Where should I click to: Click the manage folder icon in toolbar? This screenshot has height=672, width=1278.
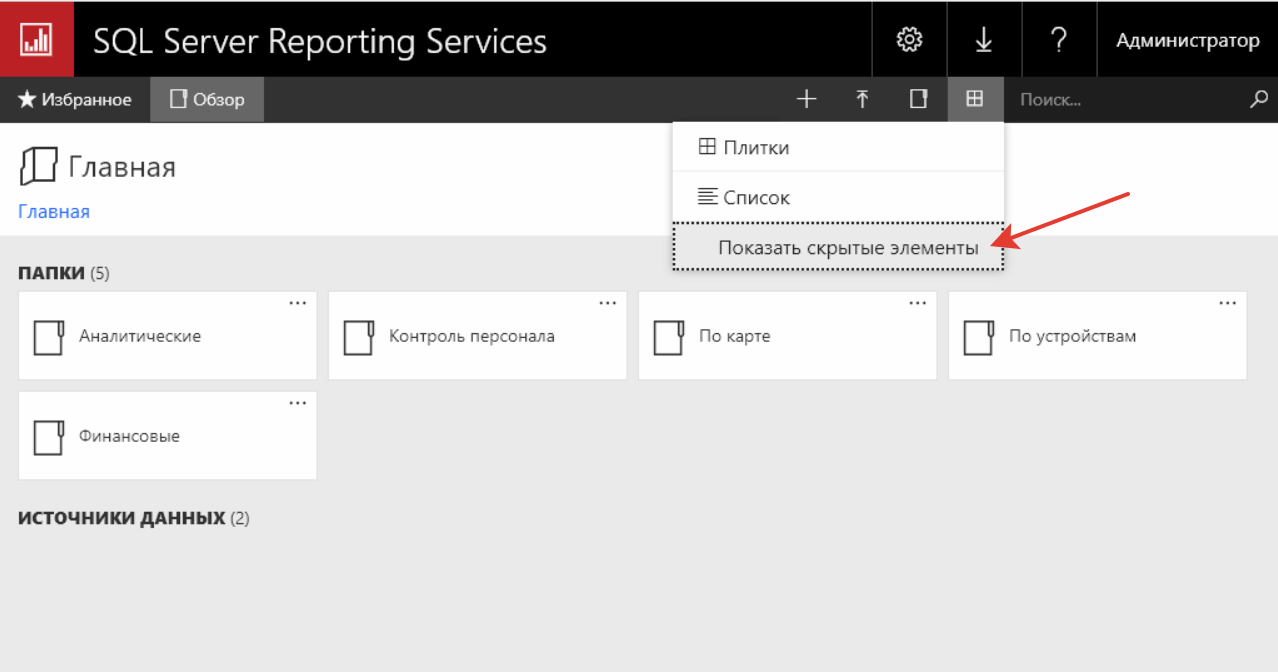pos(918,99)
